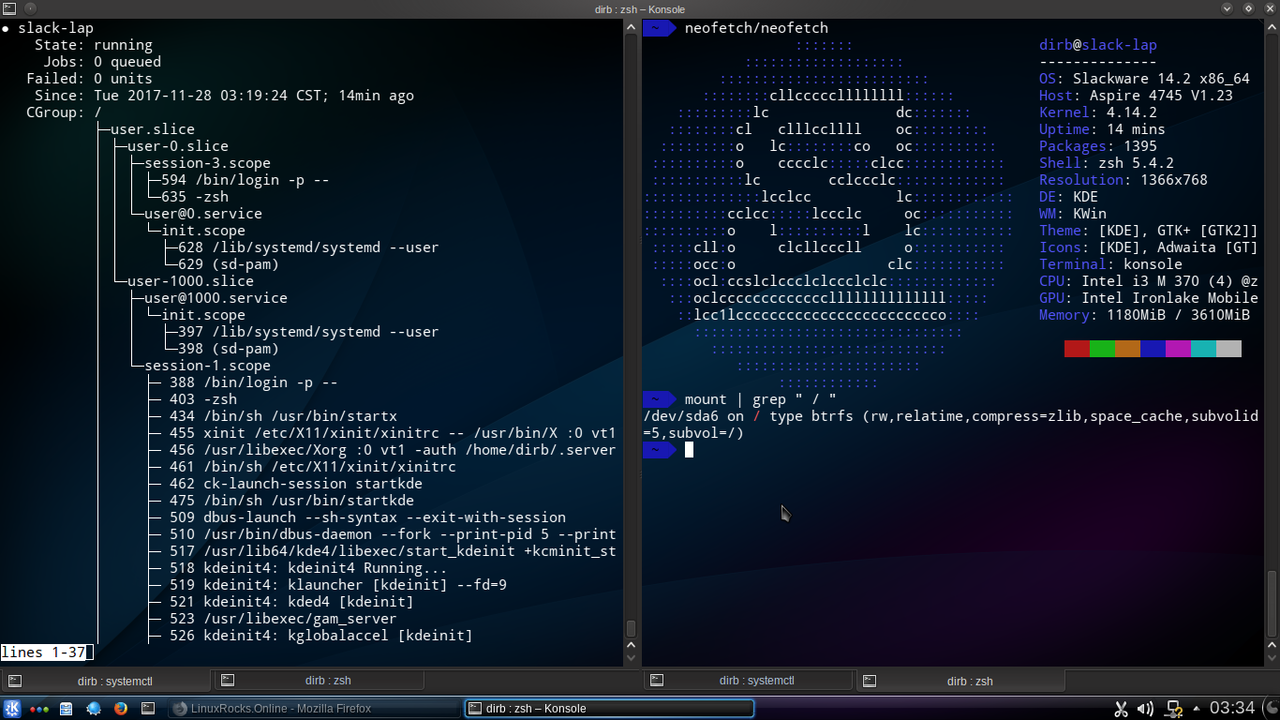1280x720 pixels.
Task: Click the dirb : zsh – Konsole taskbar button
Action: 609,708
